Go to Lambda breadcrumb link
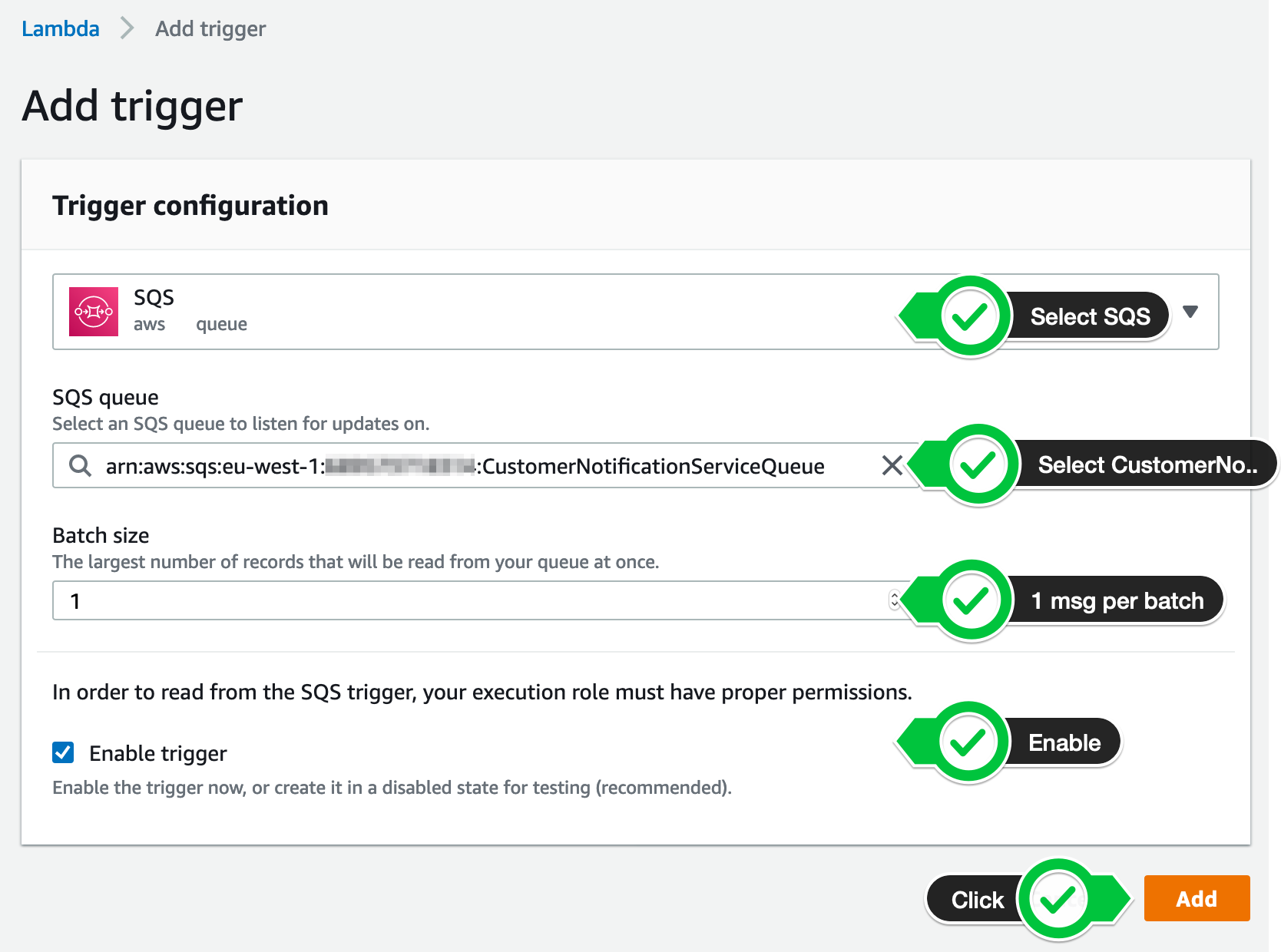 click(61, 28)
